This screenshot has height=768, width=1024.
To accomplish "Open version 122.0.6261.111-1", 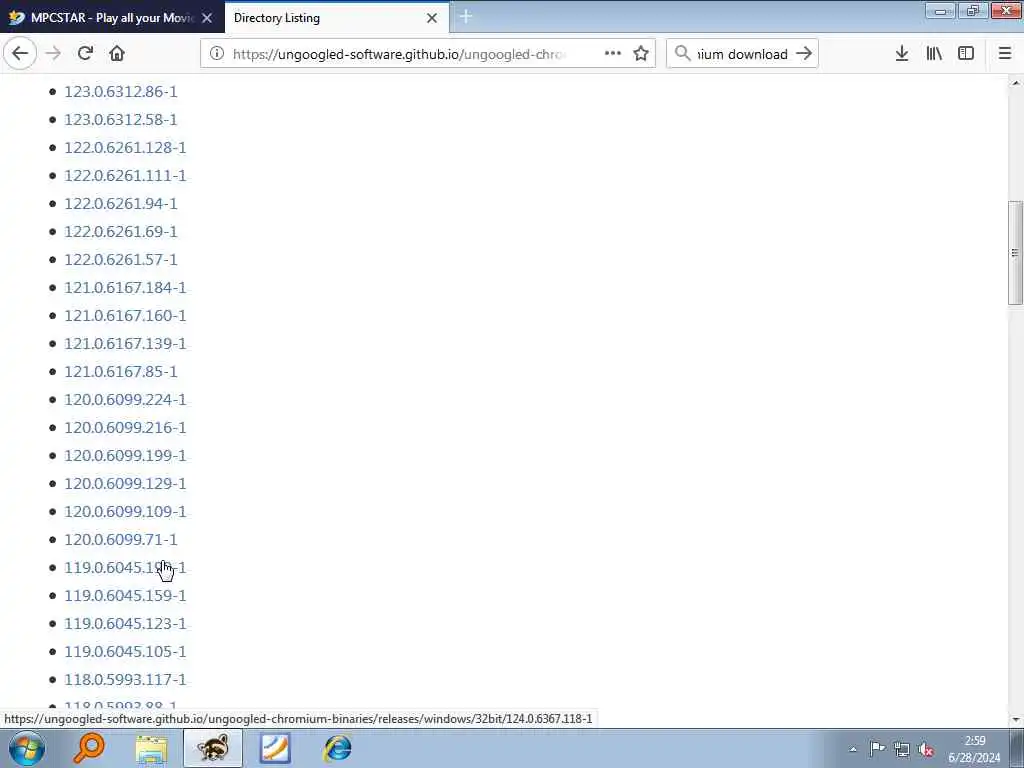I will click(x=125, y=176).
